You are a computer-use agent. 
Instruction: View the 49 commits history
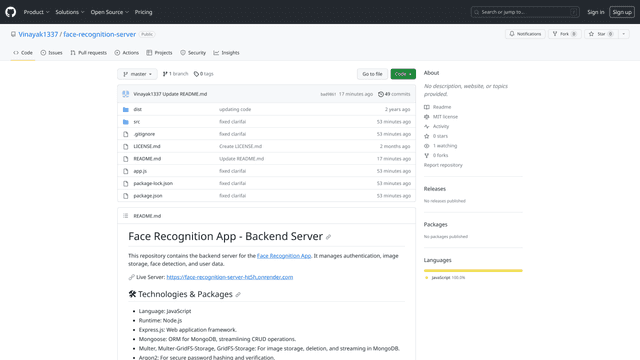pyautogui.click(x=394, y=94)
